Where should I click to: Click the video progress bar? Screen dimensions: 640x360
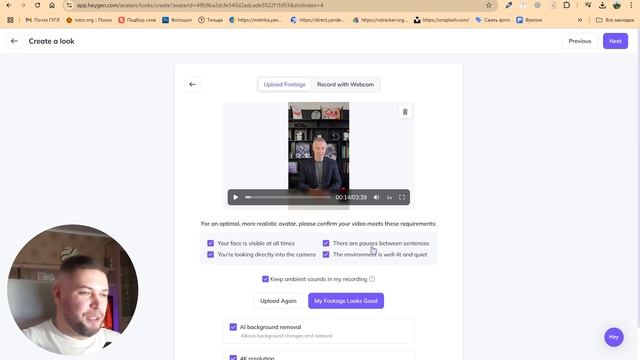(288, 197)
